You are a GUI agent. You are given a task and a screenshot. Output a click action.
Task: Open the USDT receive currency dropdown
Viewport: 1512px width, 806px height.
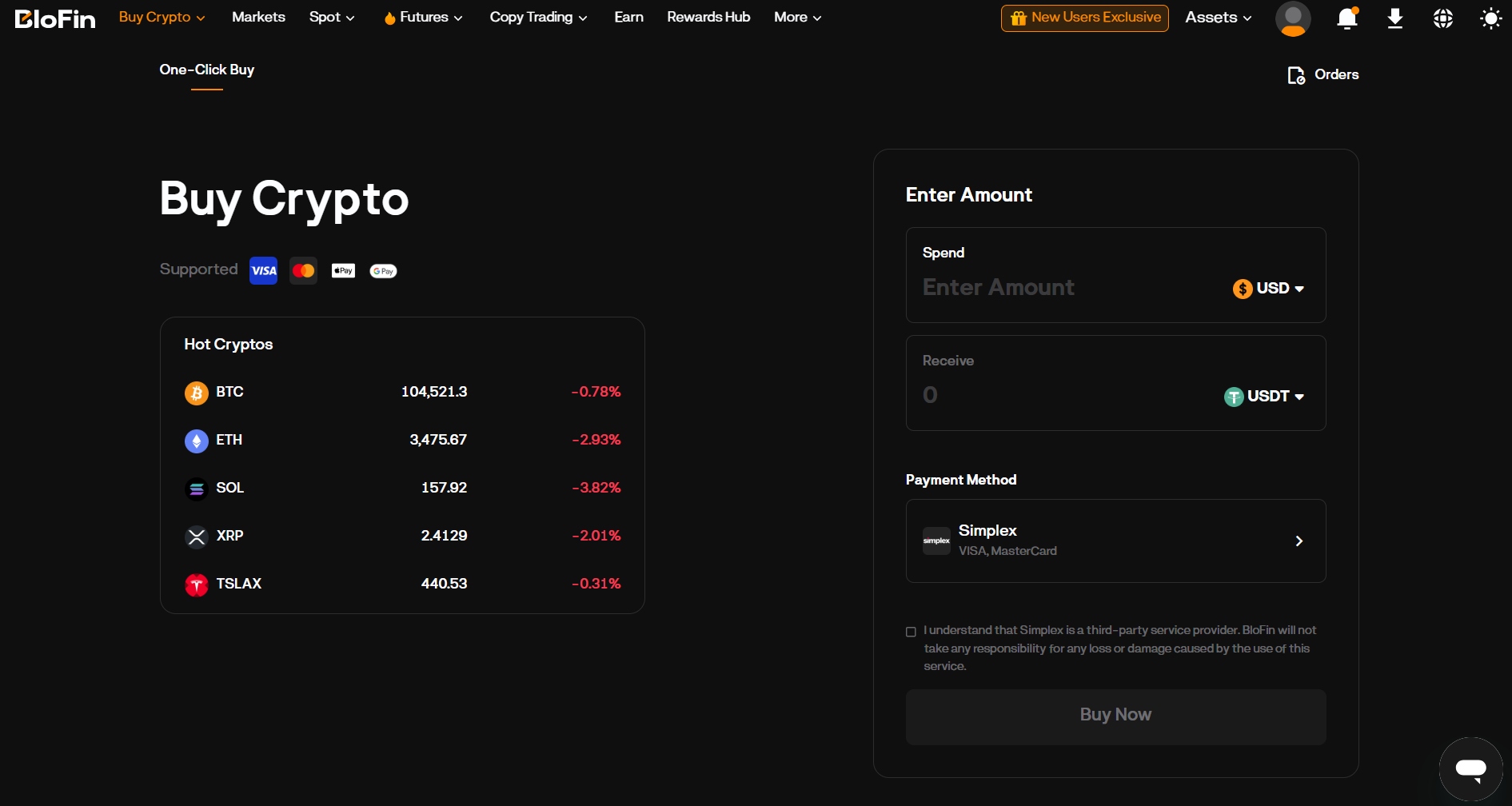pos(1264,396)
